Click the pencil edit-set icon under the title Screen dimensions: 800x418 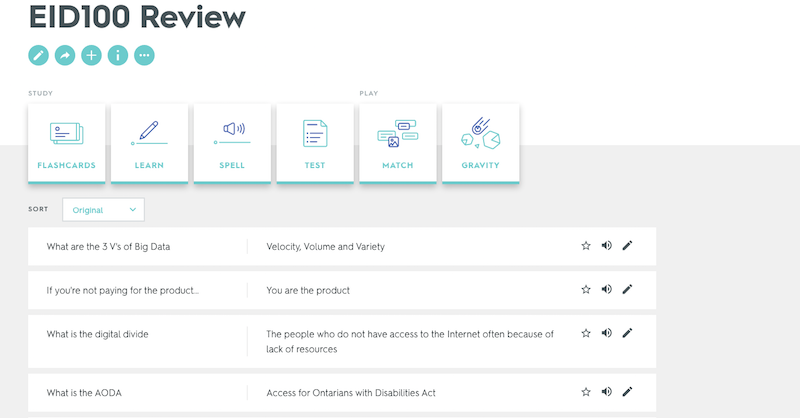[x=38, y=55]
